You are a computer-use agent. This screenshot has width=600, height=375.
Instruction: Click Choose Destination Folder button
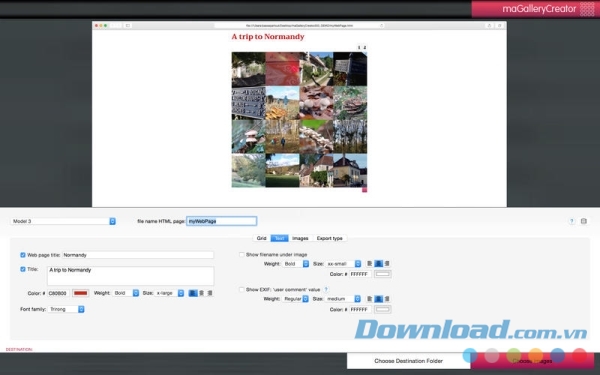pos(408,361)
